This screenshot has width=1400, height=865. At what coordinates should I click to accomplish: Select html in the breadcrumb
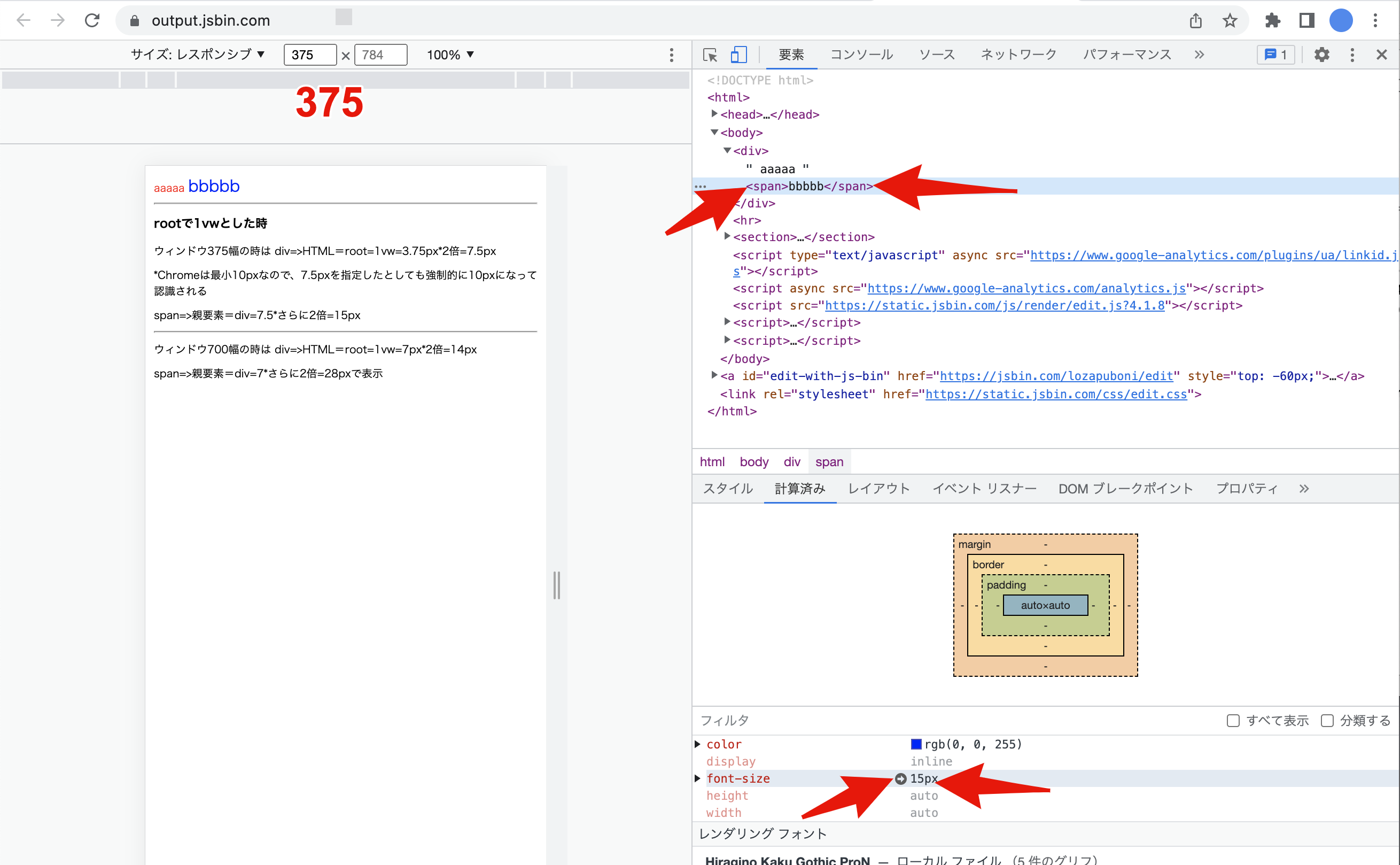[712, 462]
